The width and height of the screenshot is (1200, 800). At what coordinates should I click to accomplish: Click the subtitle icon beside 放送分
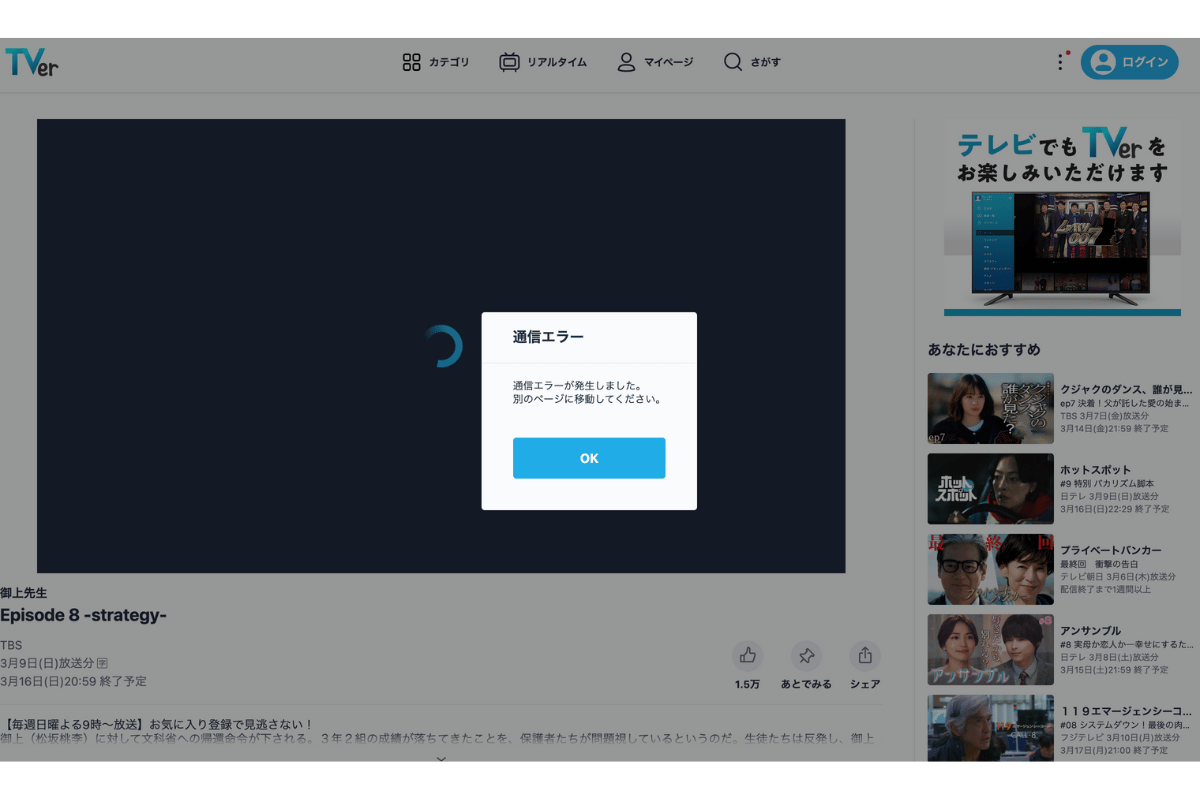(x=102, y=663)
